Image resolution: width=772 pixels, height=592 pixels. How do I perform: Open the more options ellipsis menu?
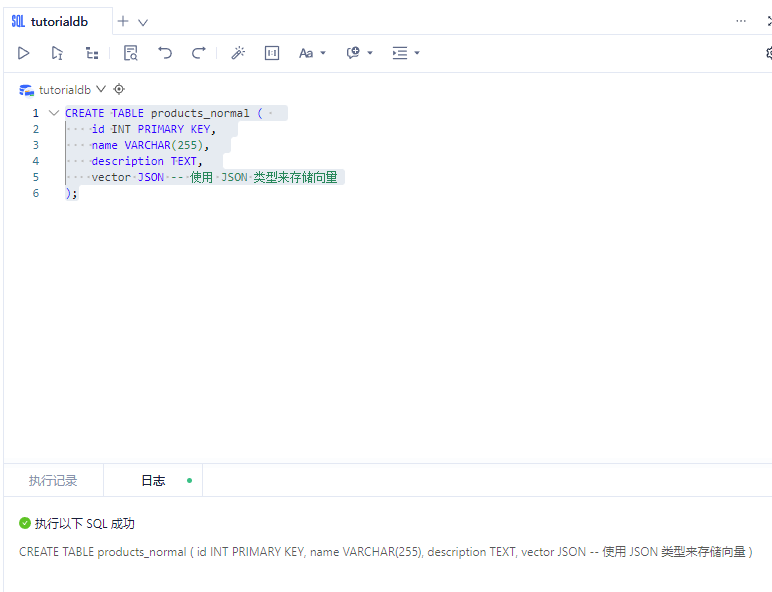click(x=741, y=21)
